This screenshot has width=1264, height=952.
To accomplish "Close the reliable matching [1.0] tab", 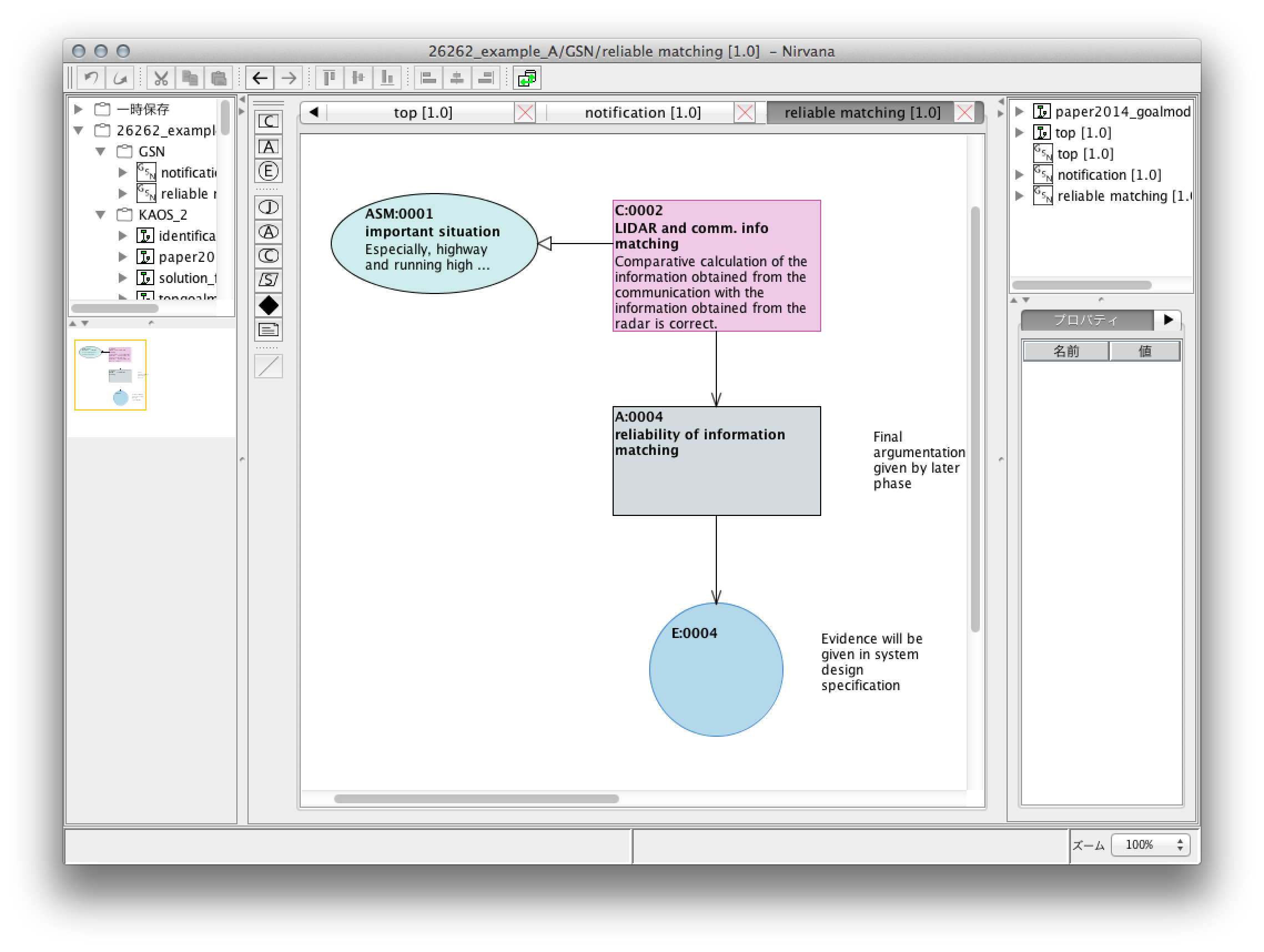I will [x=964, y=113].
